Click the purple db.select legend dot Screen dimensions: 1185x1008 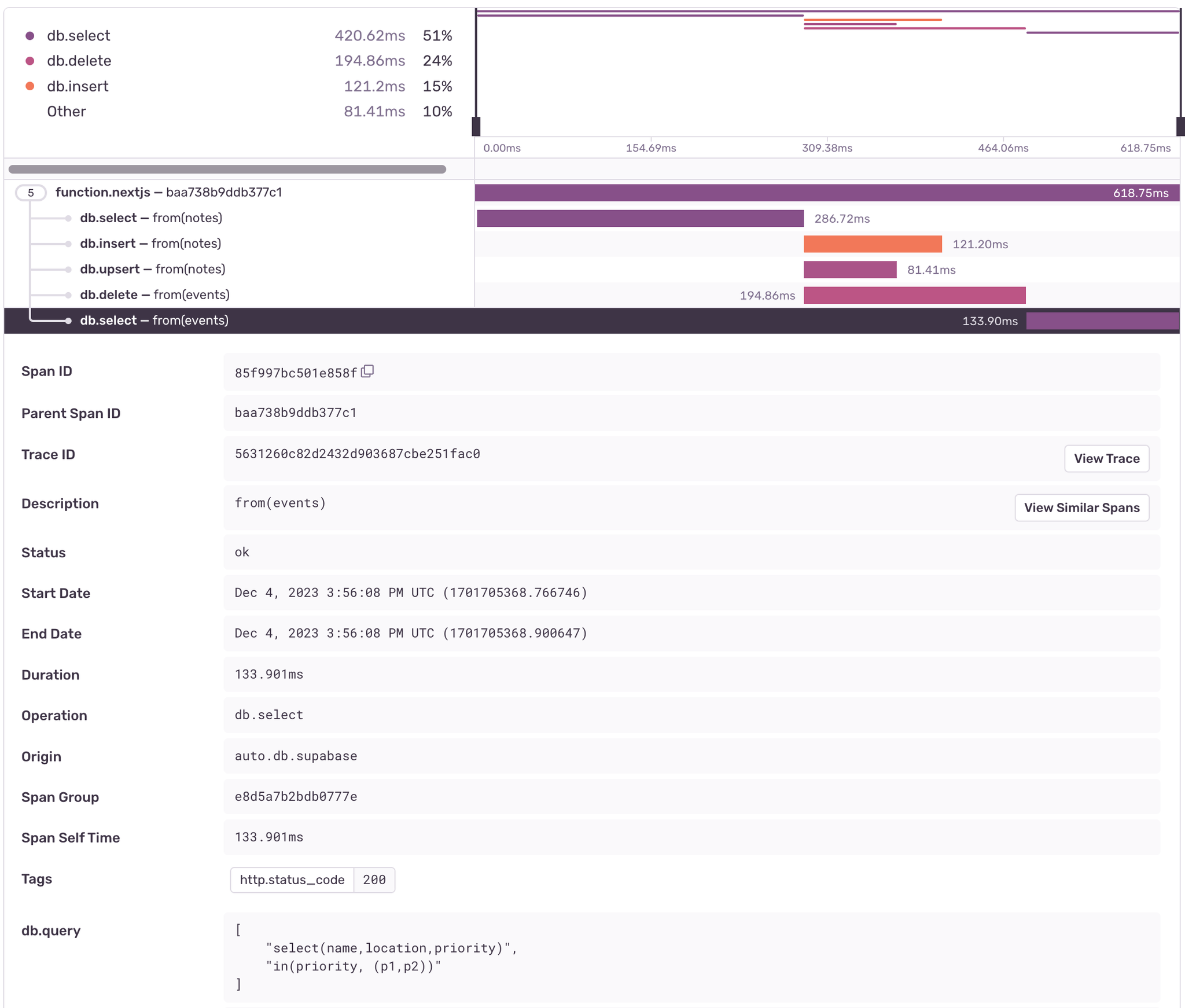pos(30,36)
